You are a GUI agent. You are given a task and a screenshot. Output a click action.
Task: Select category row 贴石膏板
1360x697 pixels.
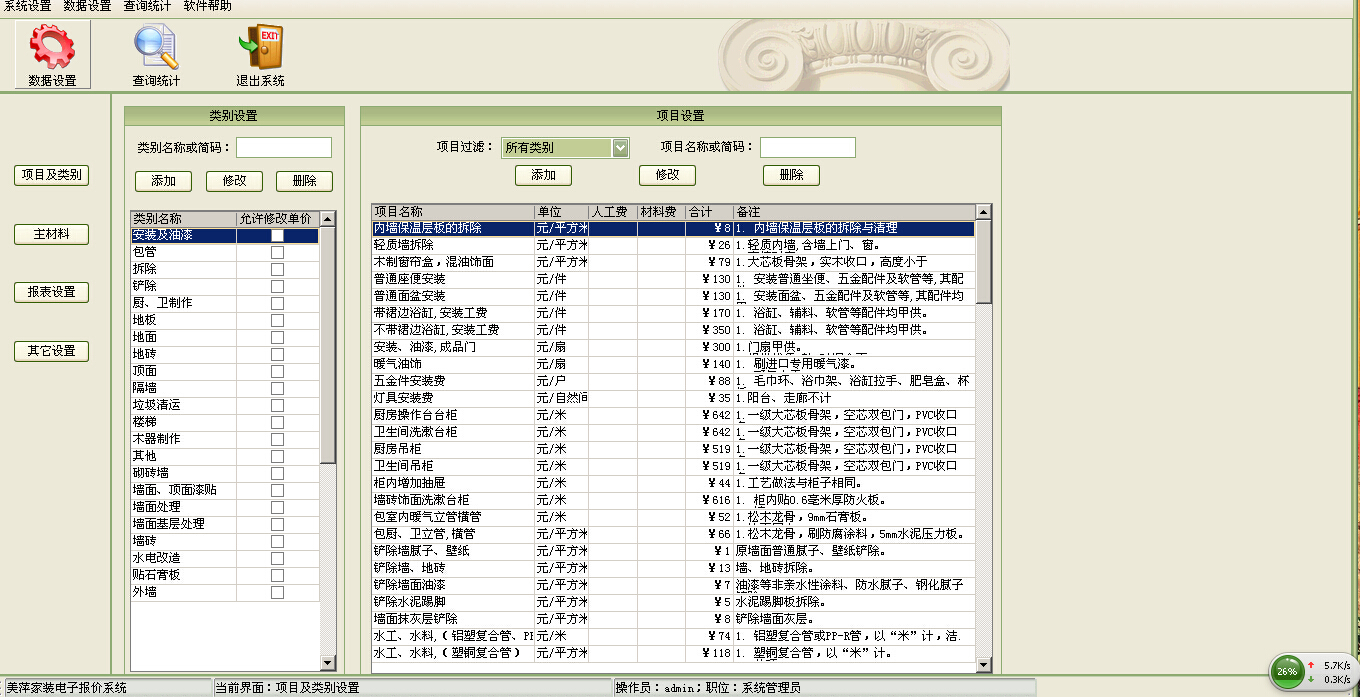pyautogui.click(x=225, y=576)
